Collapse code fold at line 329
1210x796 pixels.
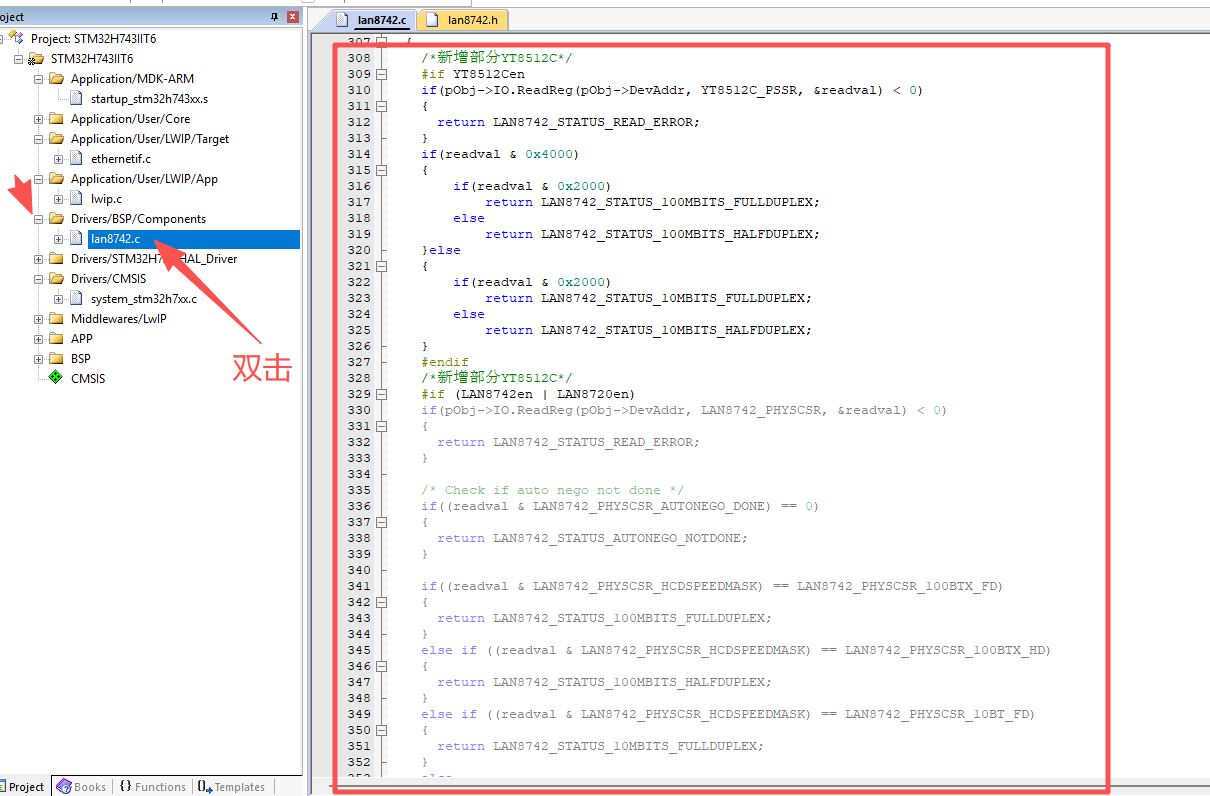(x=381, y=394)
